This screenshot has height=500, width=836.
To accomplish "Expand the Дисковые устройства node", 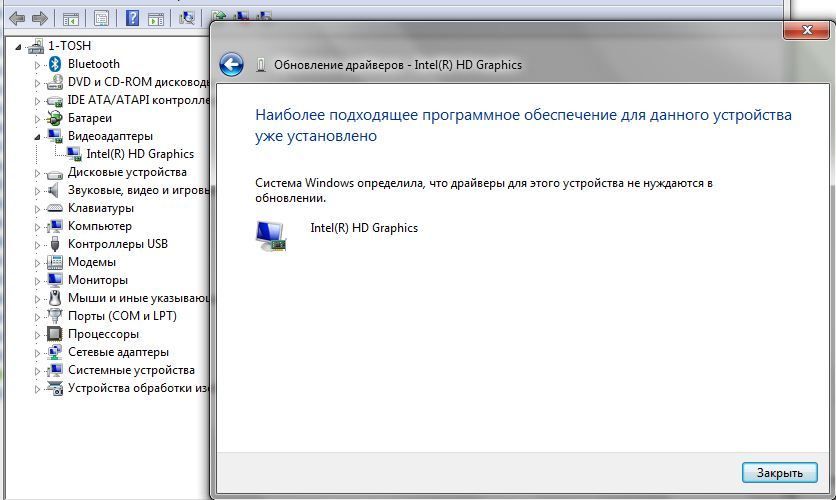I will pyautogui.click(x=37, y=173).
